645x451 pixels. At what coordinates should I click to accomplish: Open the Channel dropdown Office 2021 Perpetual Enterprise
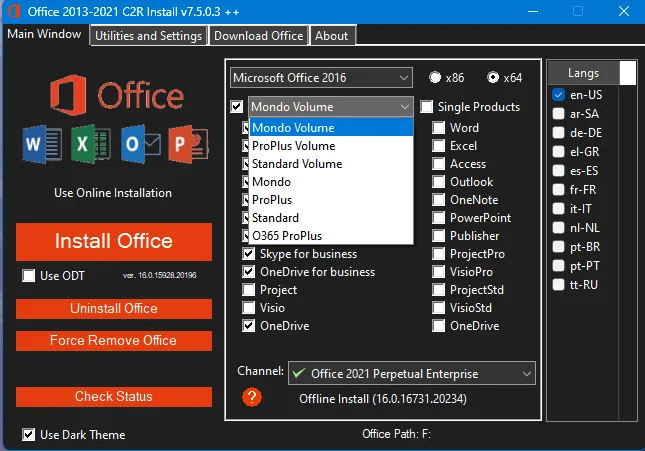tap(412, 373)
